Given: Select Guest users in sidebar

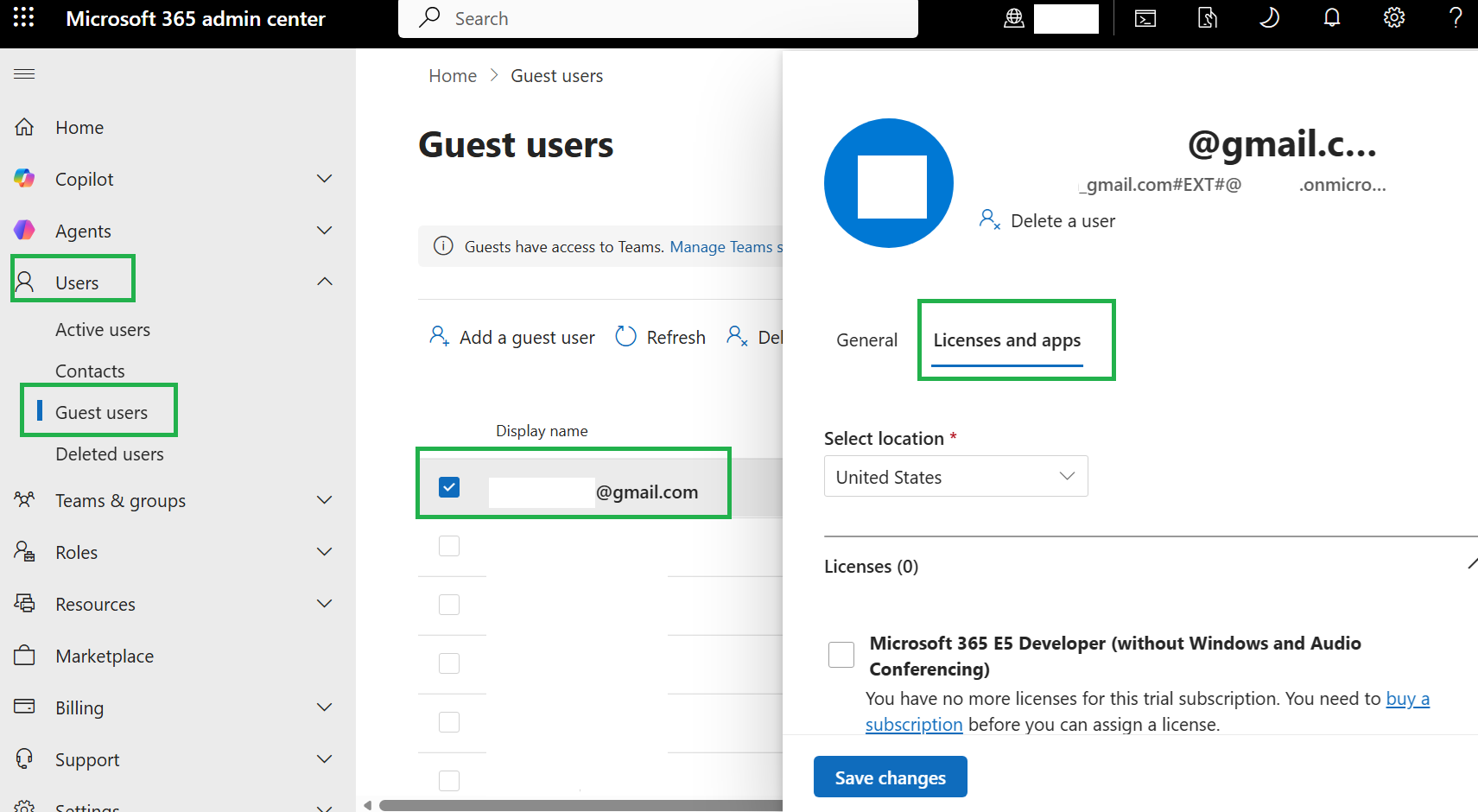Looking at the screenshot, I should point(101,413).
